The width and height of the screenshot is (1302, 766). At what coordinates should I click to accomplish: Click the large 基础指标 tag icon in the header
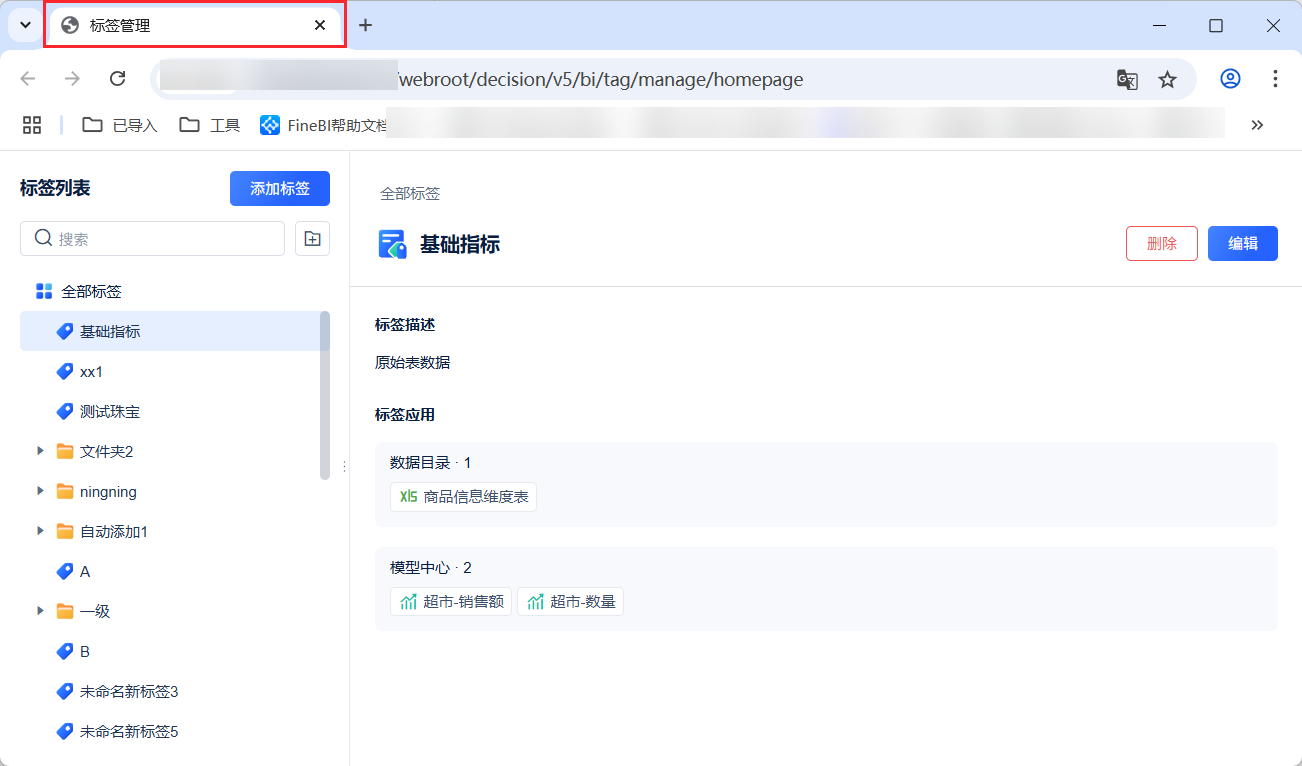(392, 244)
